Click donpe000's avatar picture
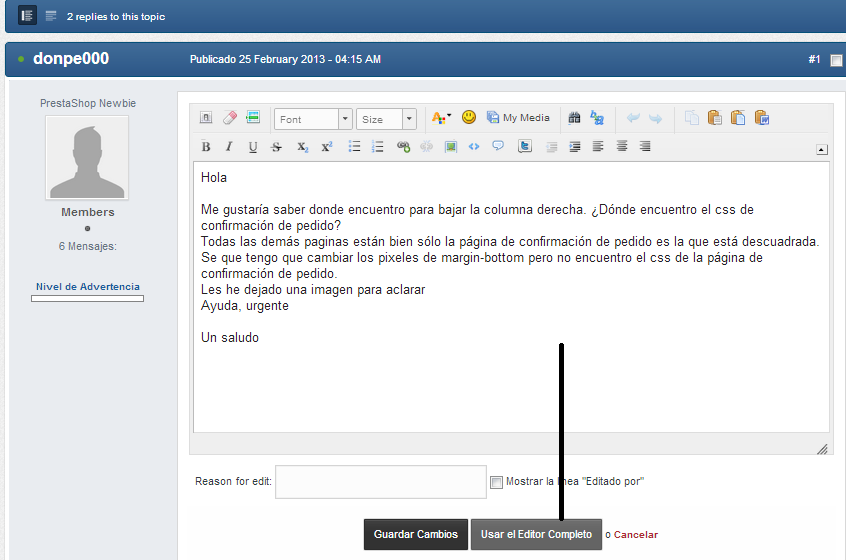Viewport: 846px width, 560px height. click(x=87, y=158)
